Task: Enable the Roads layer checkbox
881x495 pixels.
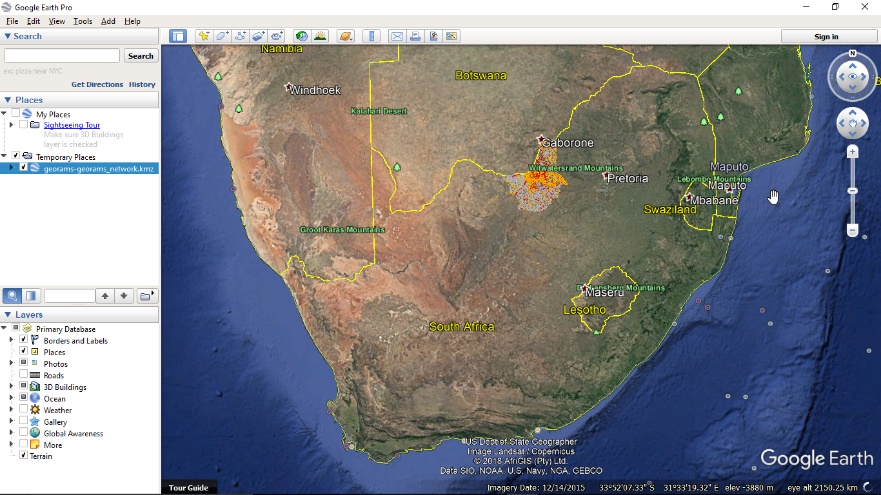Action: pyautogui.click(x=23, y=375)
